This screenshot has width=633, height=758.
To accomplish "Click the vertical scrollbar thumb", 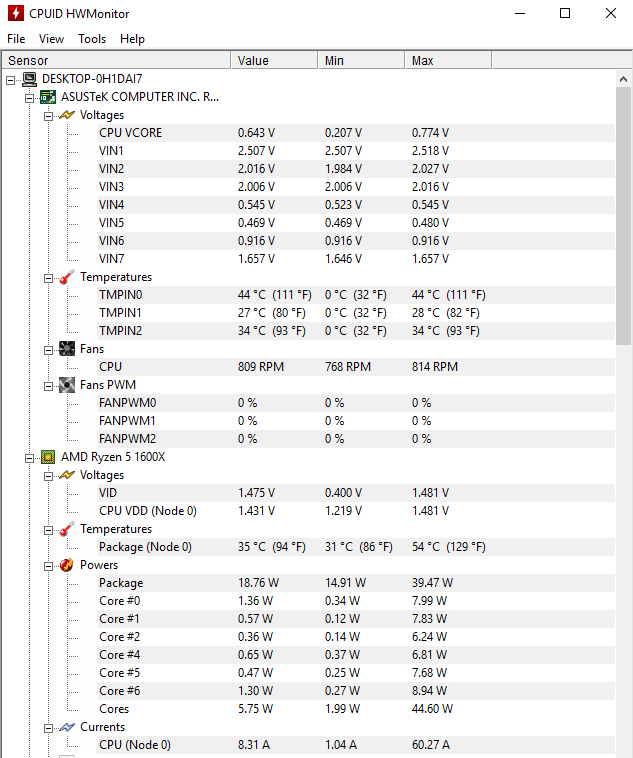I will coord(623,216).
